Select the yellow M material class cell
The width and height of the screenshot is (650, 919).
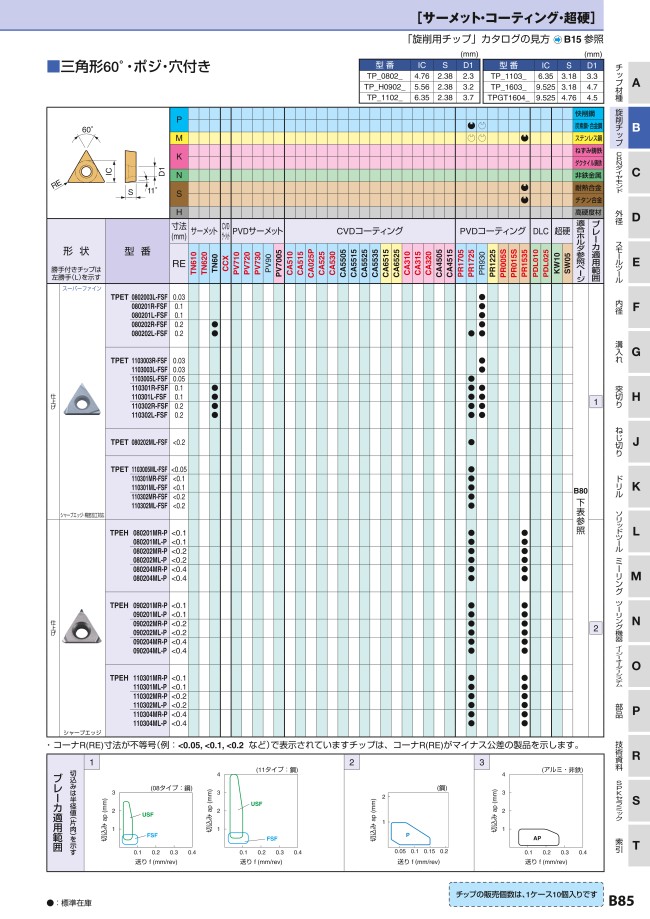[179, 138]
